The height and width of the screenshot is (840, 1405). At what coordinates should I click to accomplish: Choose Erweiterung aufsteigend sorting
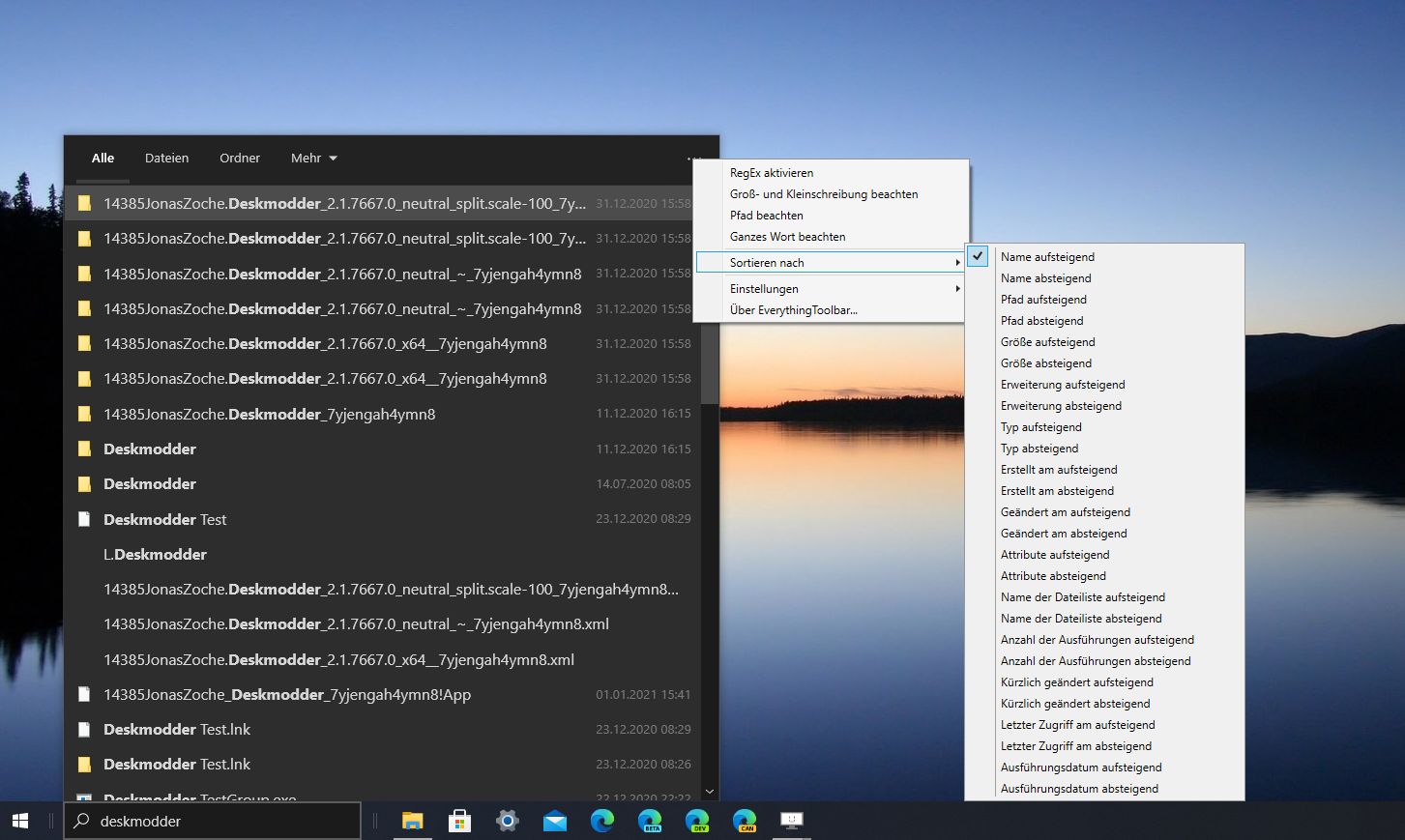coord(1104,385)
